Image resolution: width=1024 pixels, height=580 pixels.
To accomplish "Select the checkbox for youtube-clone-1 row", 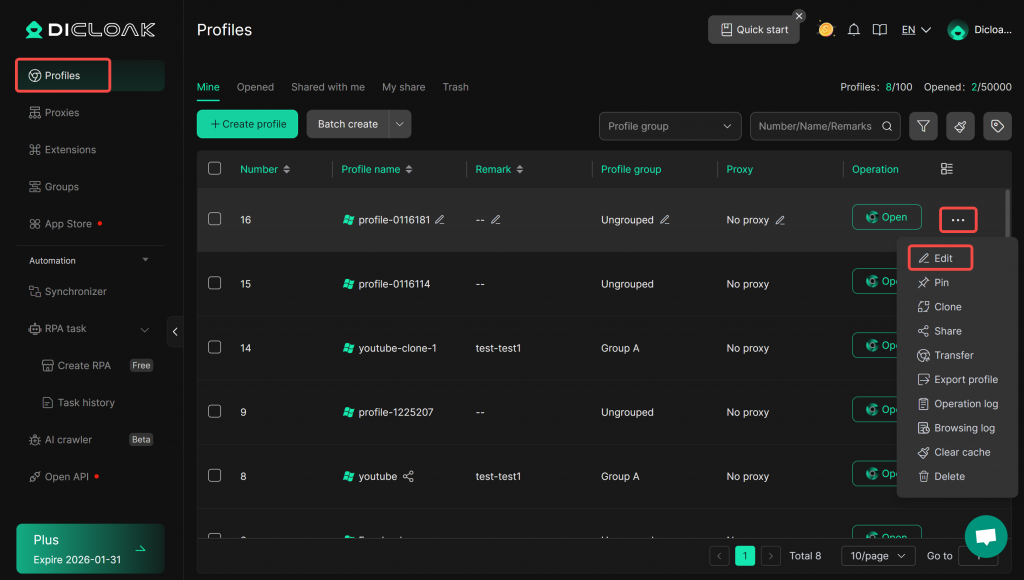I will 214,348.
